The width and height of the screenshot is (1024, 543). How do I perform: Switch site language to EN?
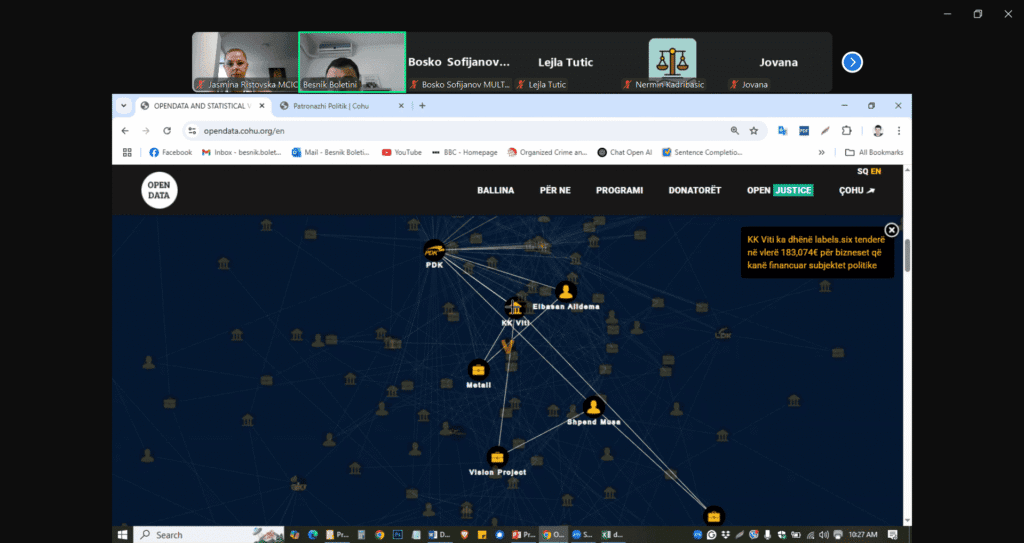(876, 172)
